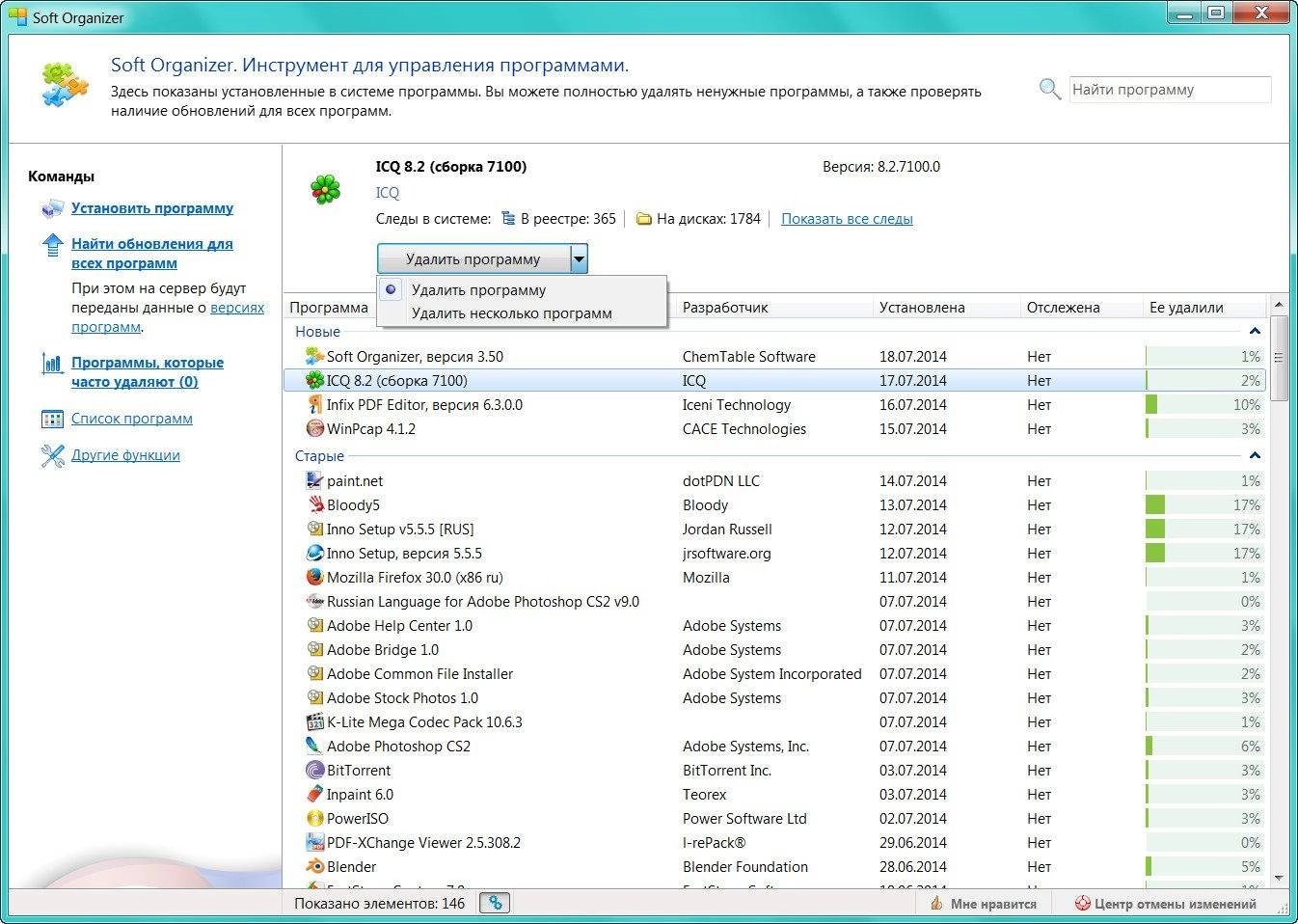This screenshot has height=924, width=1298.
Task: Select the ICQ 8.2 (сборка 7100) list row
Action: [775, 380]
